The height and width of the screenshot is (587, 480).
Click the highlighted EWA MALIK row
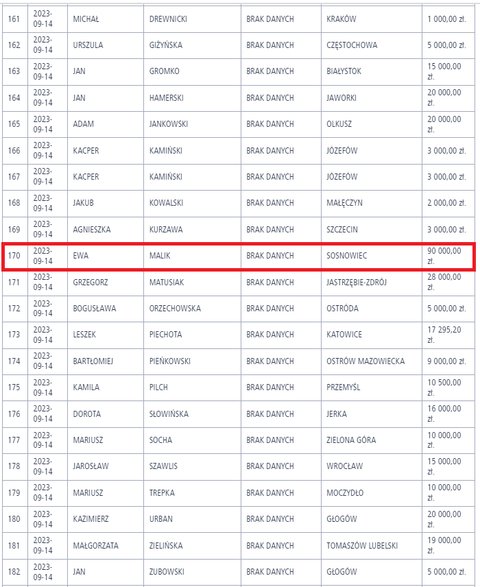239,256
